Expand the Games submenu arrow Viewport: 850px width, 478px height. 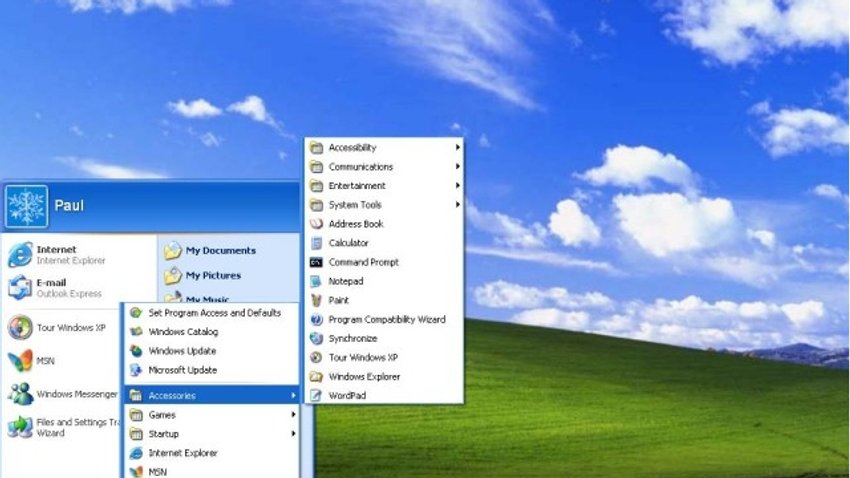293,415
